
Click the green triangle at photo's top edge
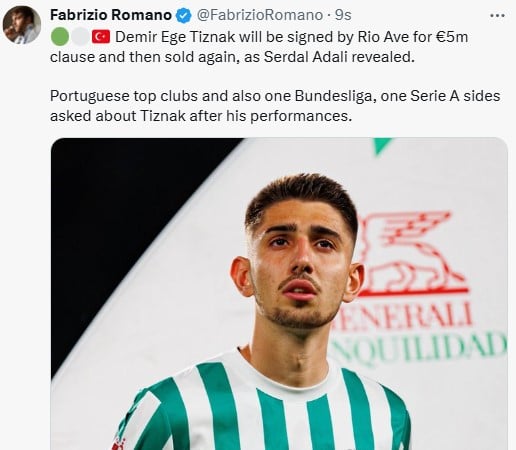382,146
